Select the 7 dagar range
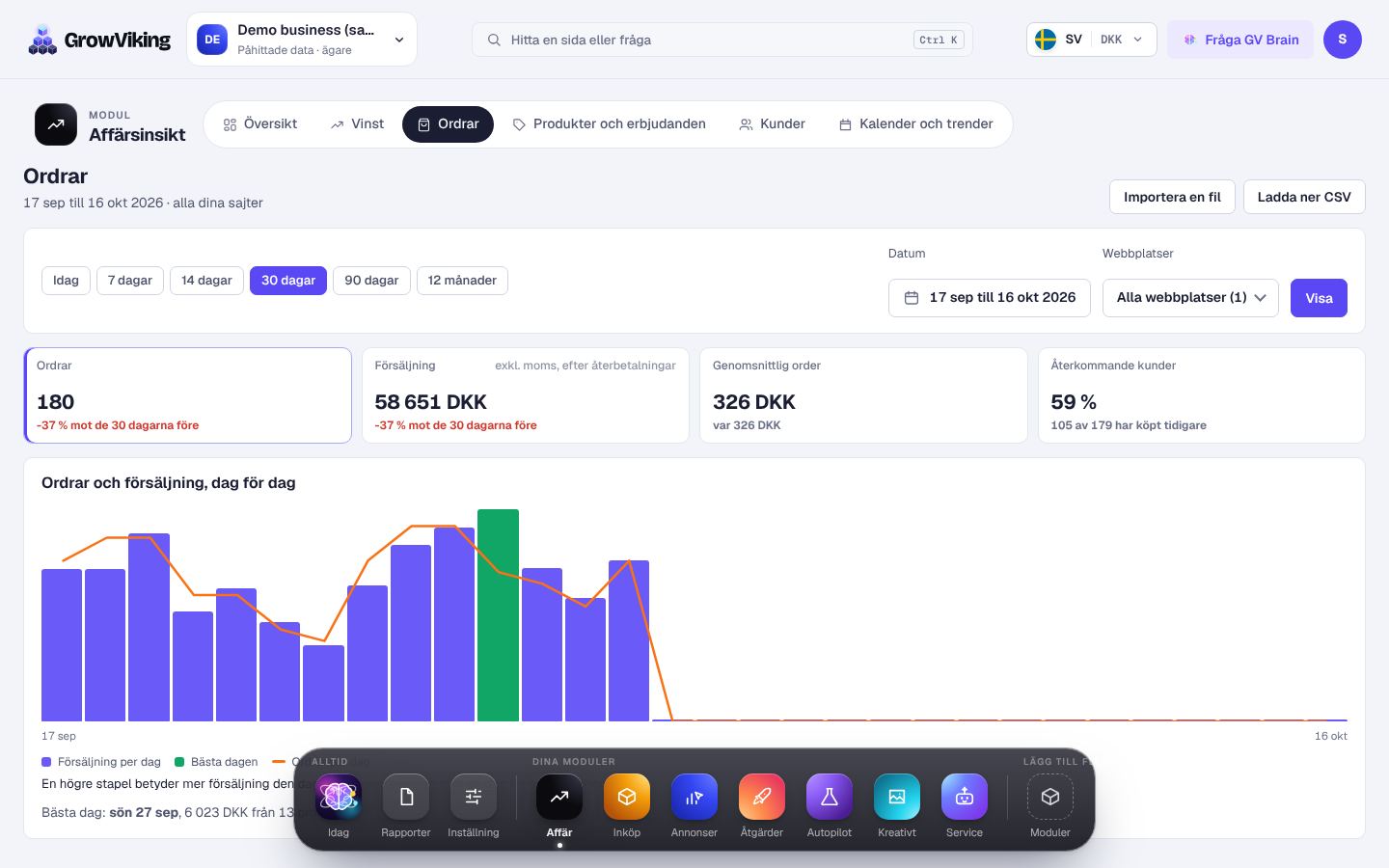Image resolution: width=1389 pixels, height=868 pixels. pos(130,281)
